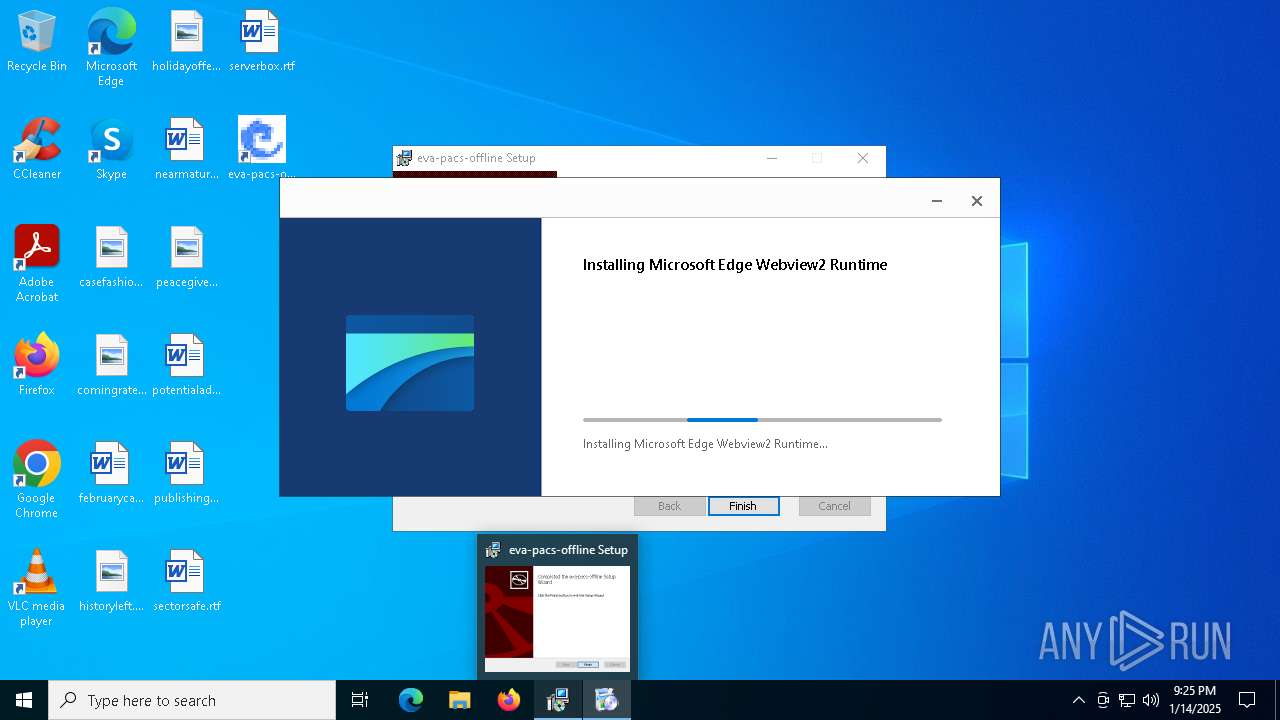The image size is (1280, 720).
Task: Select the eva-pacs installer desktop icon
Action: coord(261,150)
